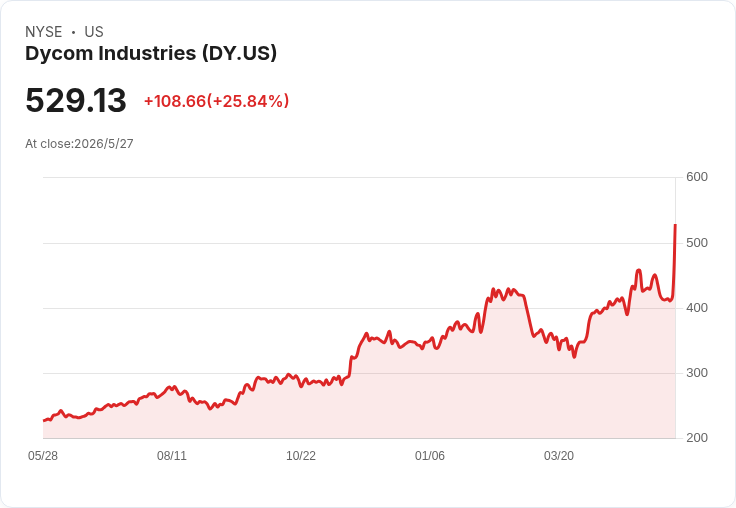This screenshot has height=508, width=736.
Task: Click the 200 price axis label
Action: click(x=697, y=438)
